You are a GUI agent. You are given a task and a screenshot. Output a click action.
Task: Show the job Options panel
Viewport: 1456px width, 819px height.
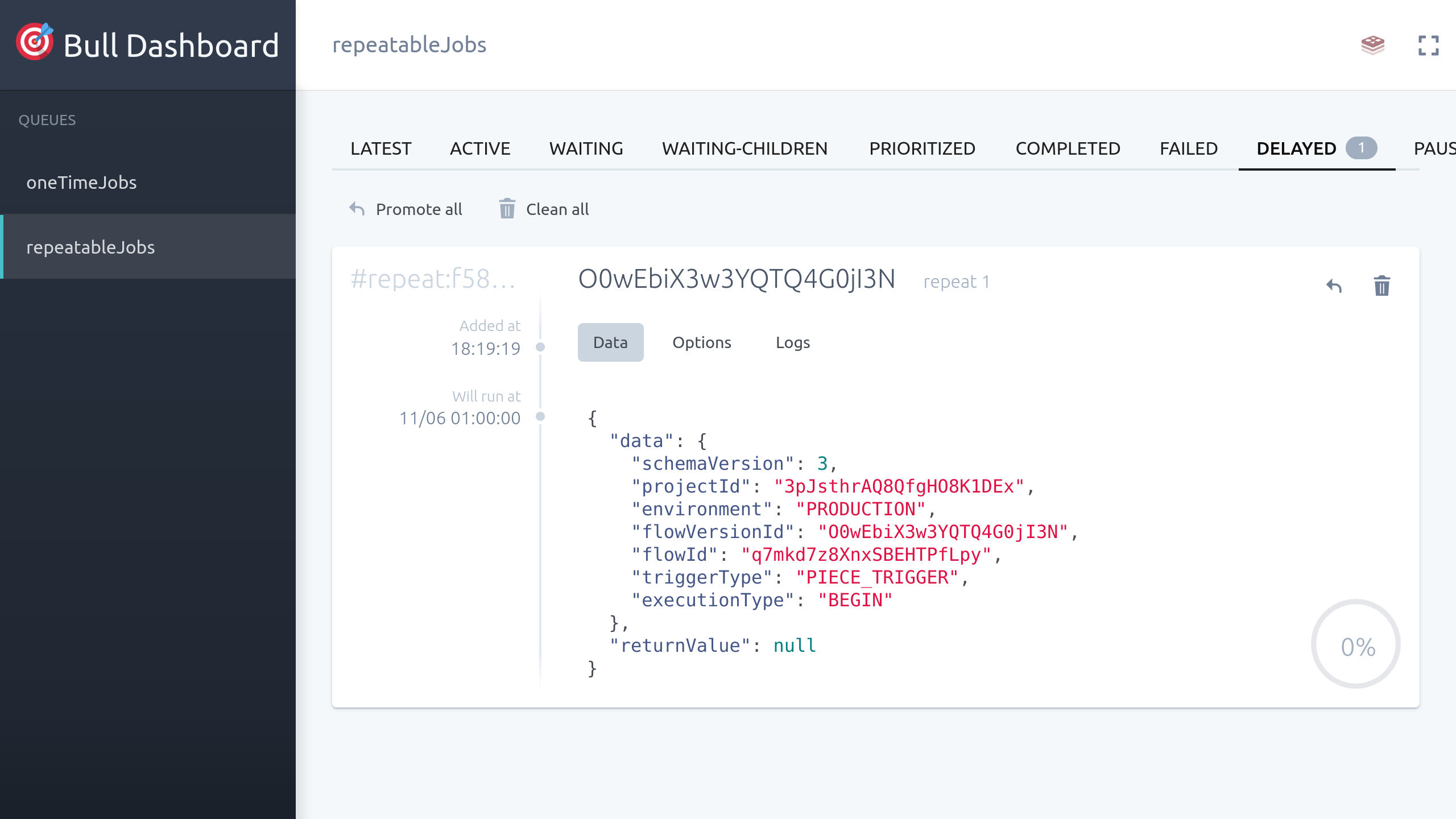pyautogui.click(x=701, y=342)
